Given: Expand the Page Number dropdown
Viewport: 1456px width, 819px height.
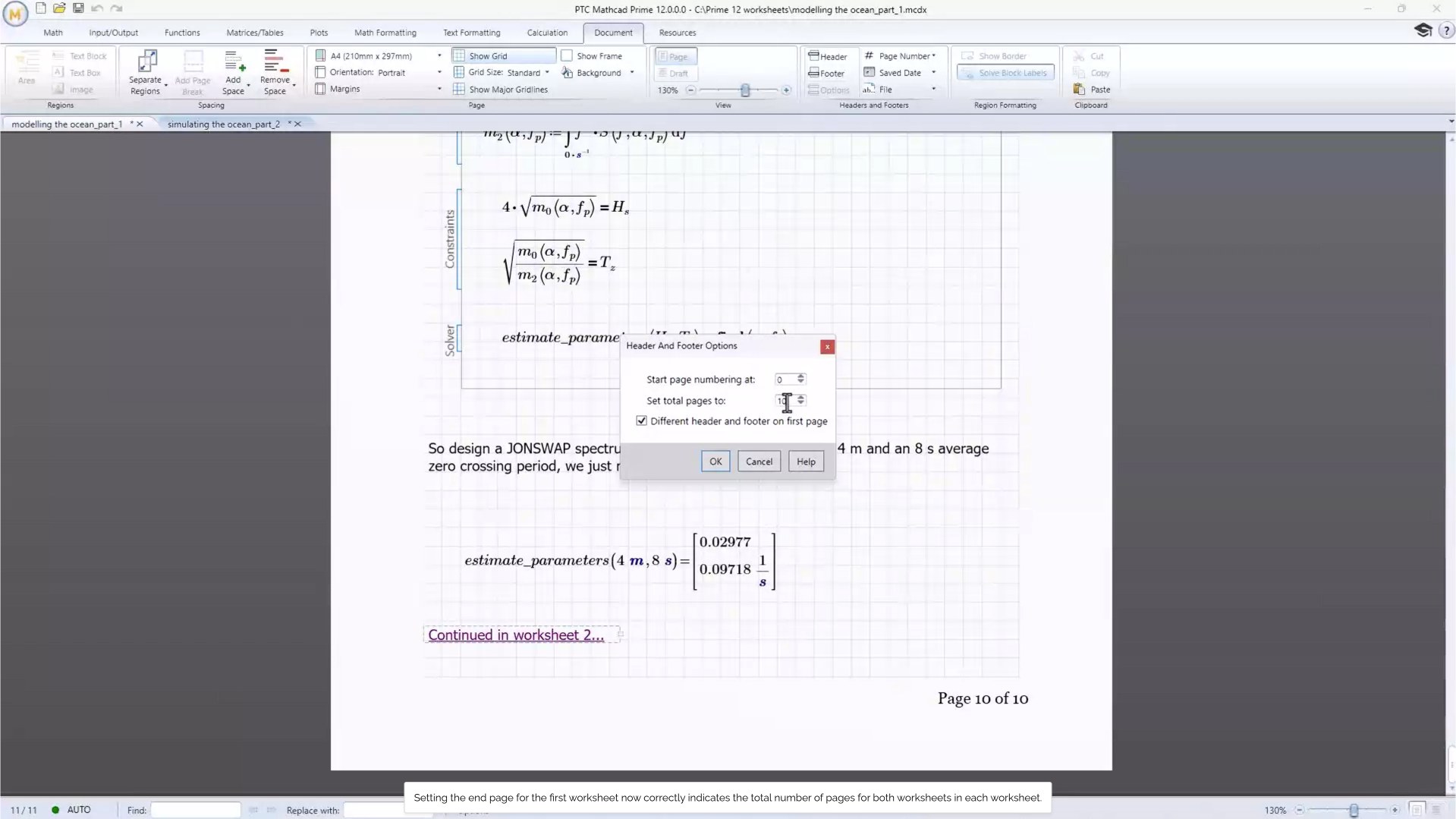Looking at the screenshot, I should coord(933,56).
